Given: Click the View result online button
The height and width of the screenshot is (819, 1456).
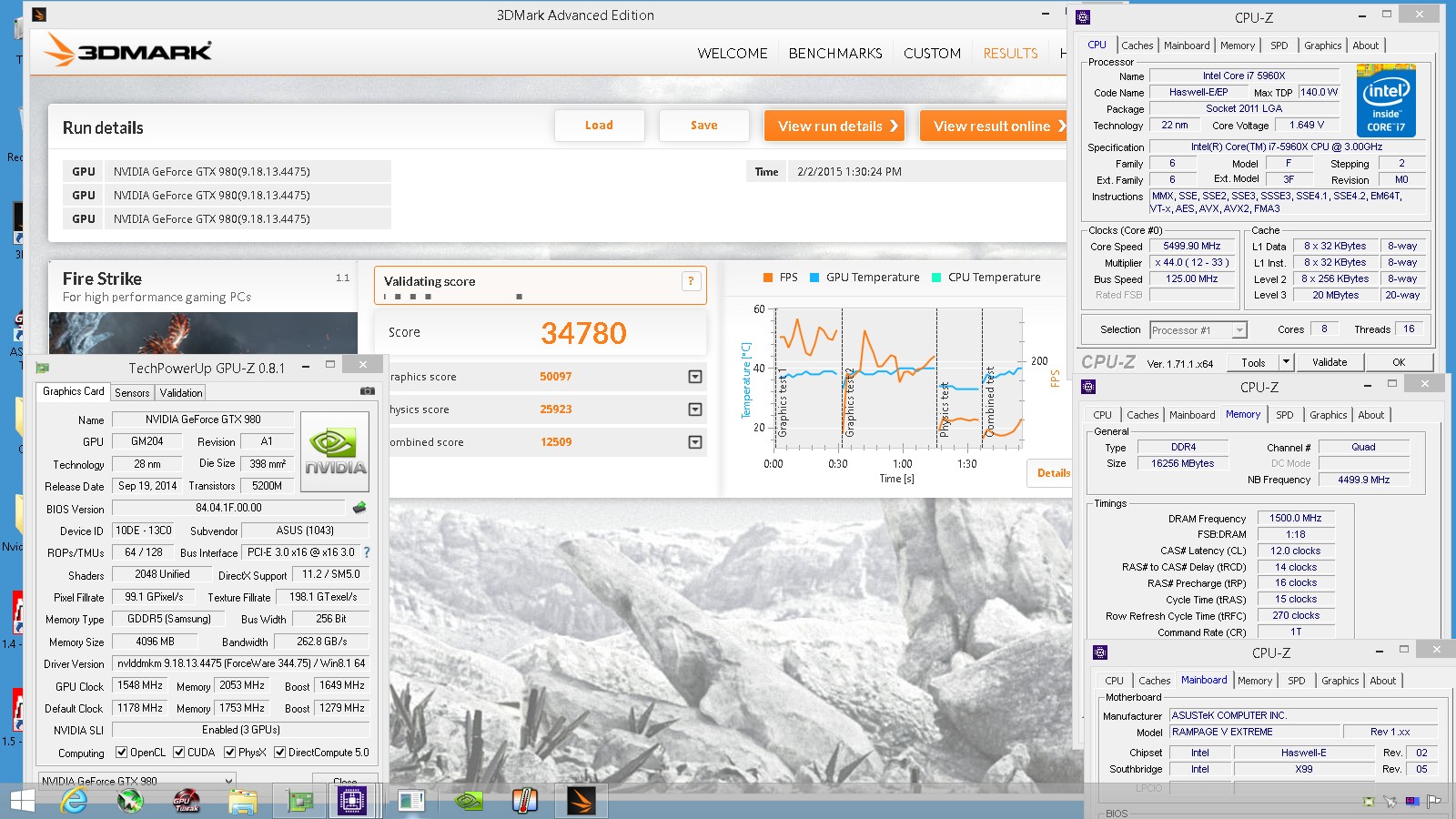Looking at the screenshot, I should tap(994, 126).
